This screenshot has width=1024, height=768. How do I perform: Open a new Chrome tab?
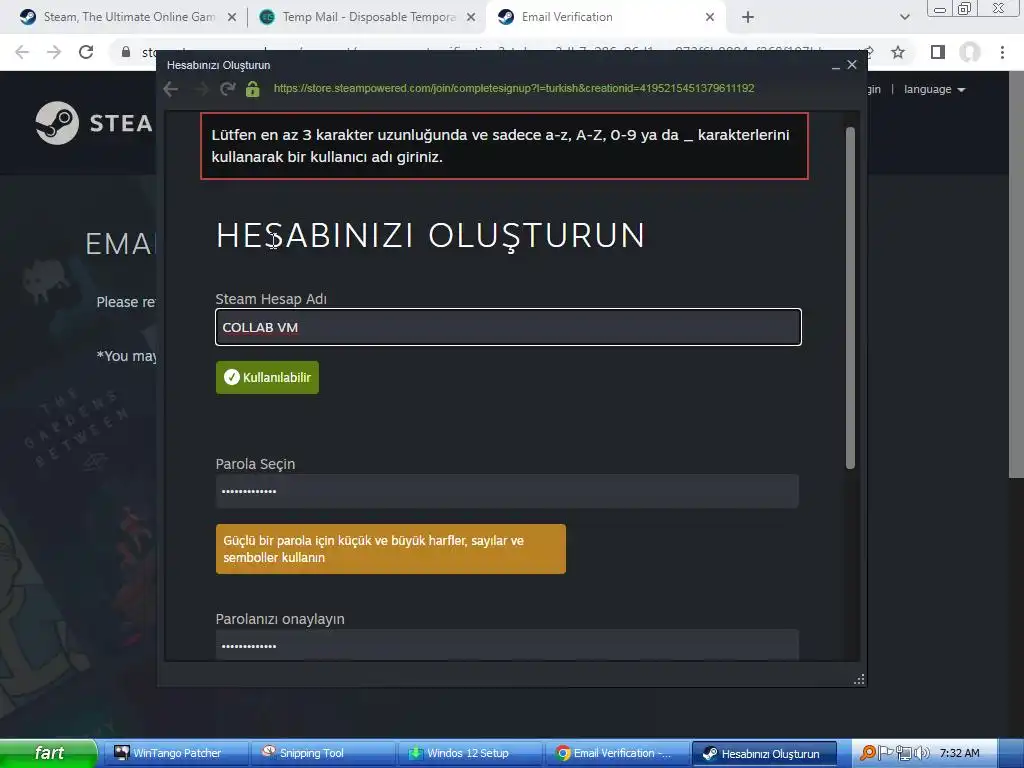coord(748,18)
